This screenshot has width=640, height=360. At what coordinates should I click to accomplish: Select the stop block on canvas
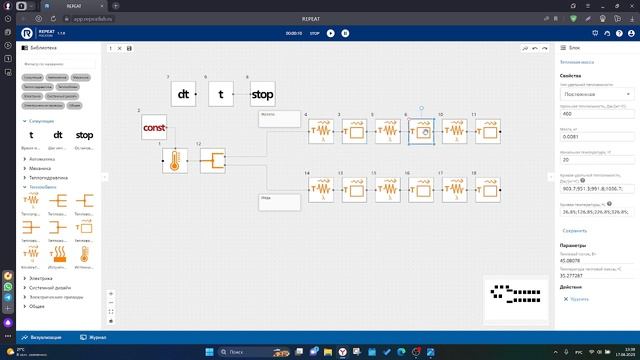click(262, 94)
